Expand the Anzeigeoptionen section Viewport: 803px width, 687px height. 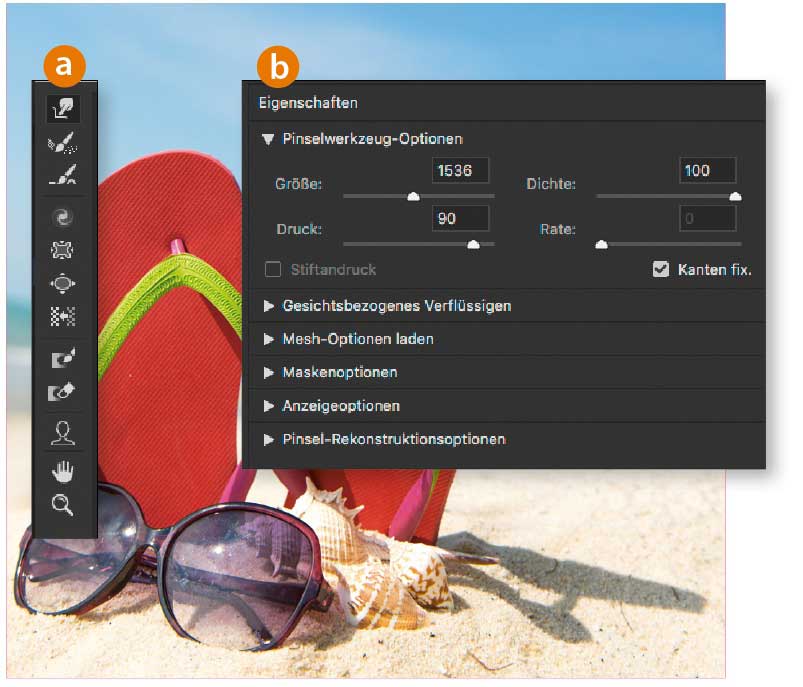point(268,406)
